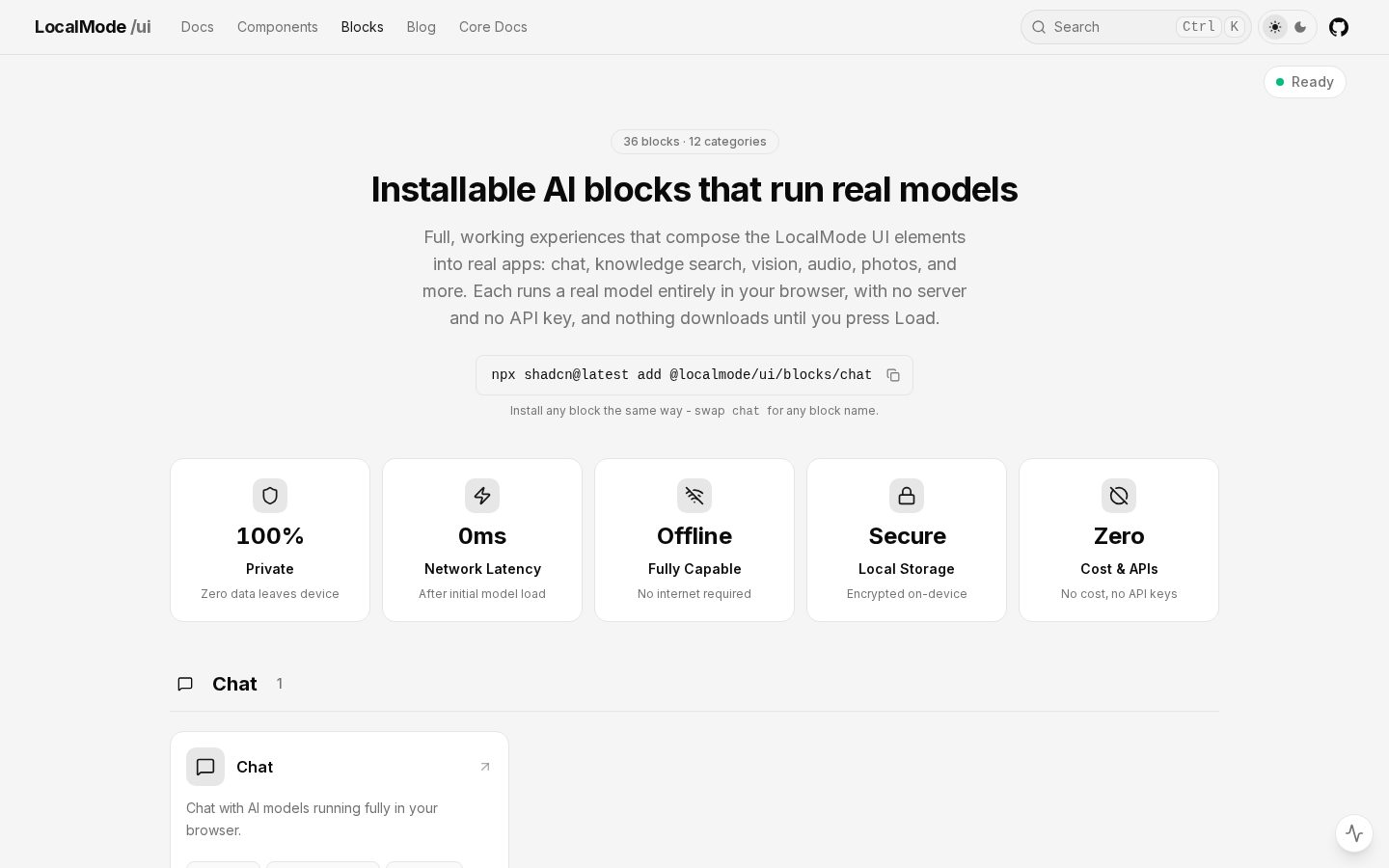Image resolution: width=1389 pixels, height=868 pixels.
Task: Click the Ctrl keyboard shortcut hint
Action: coord(1199,27)
